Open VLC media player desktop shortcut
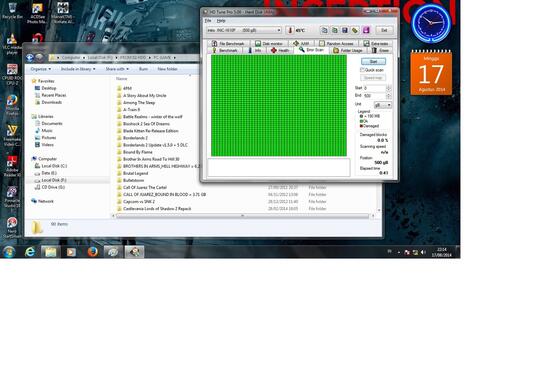The width and height of the screenshot is (540, 366). (x=12, y=45)
